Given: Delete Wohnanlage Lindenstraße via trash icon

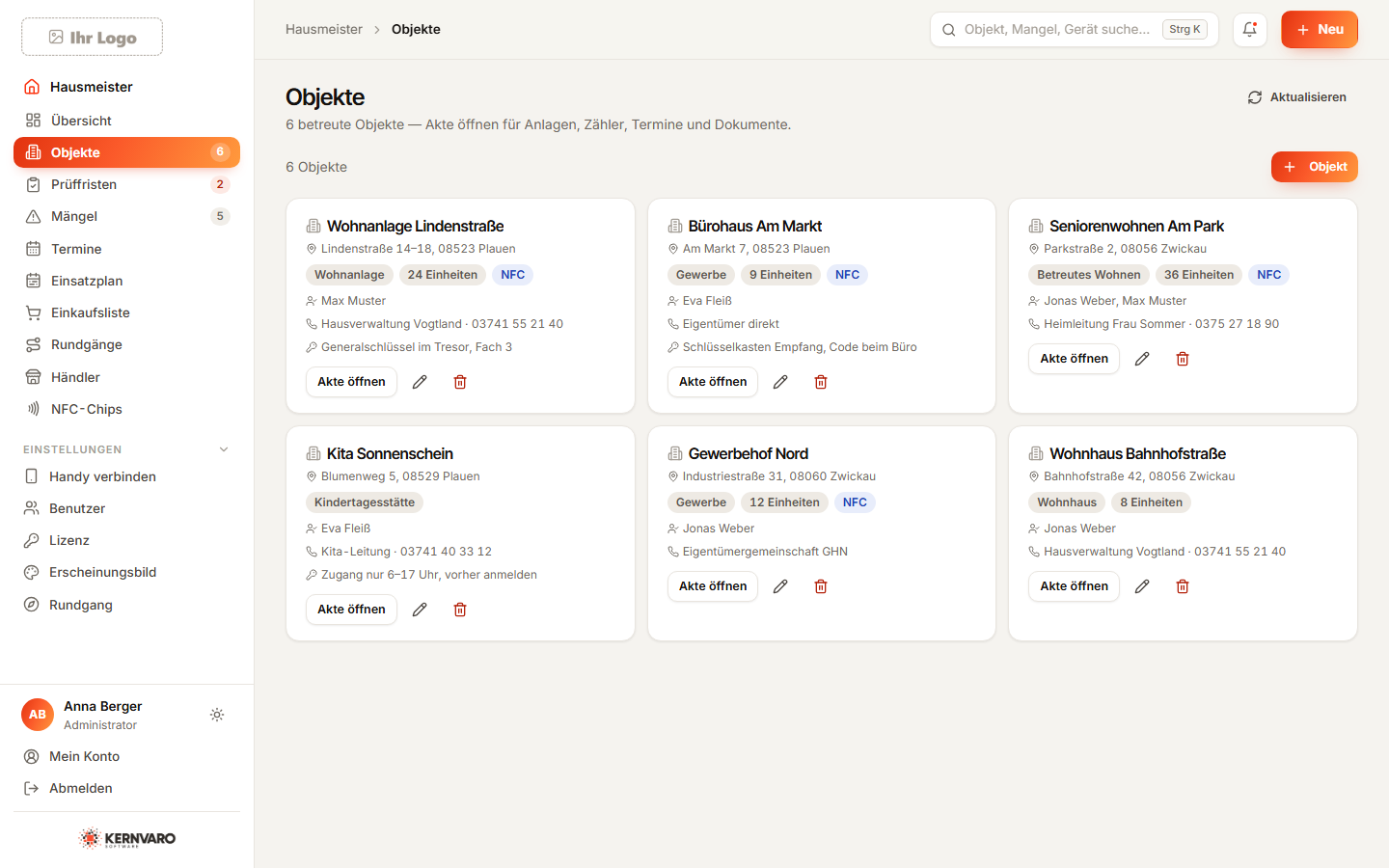Looking at the screenshot, I should pos(460,382).
